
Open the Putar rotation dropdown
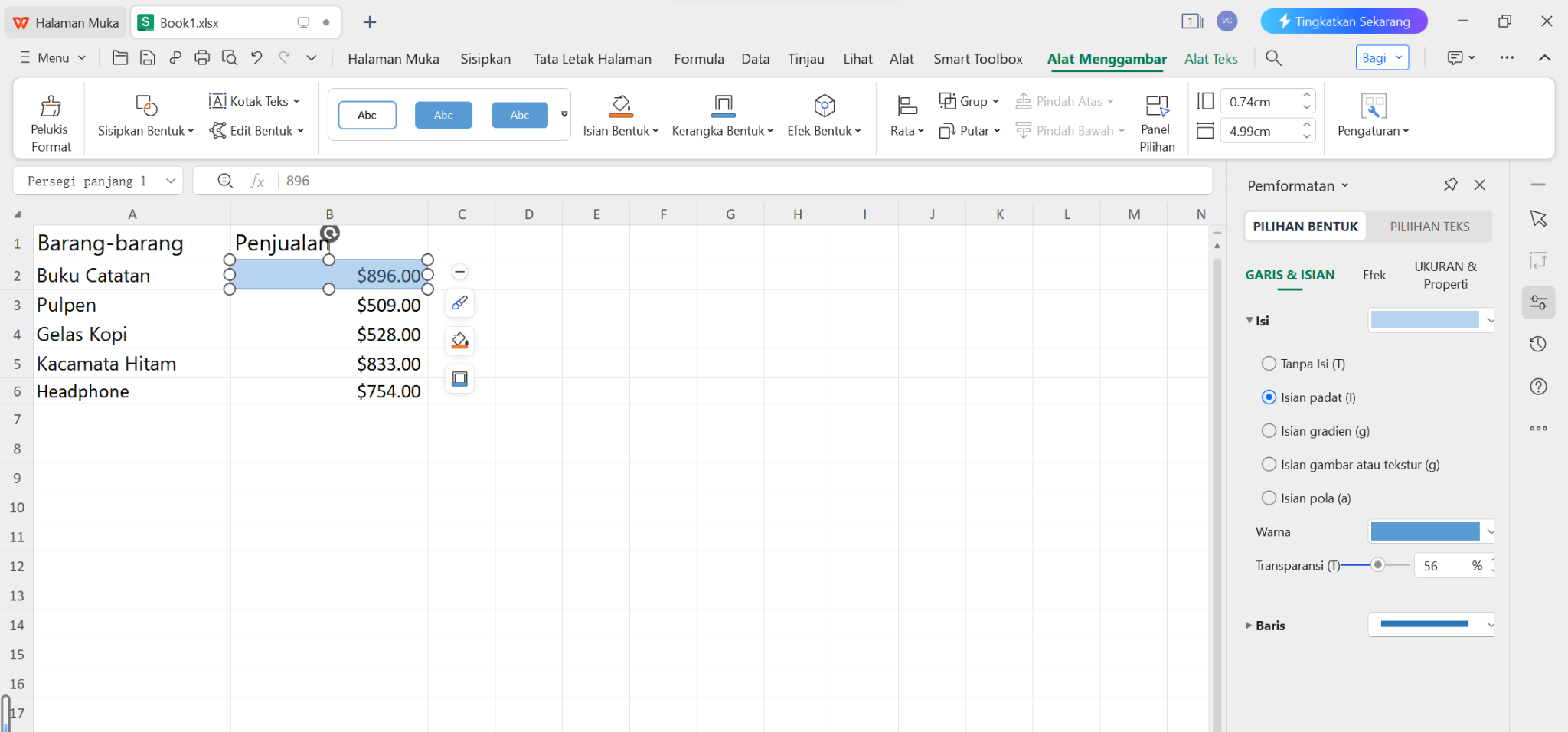tap(970, 130)
